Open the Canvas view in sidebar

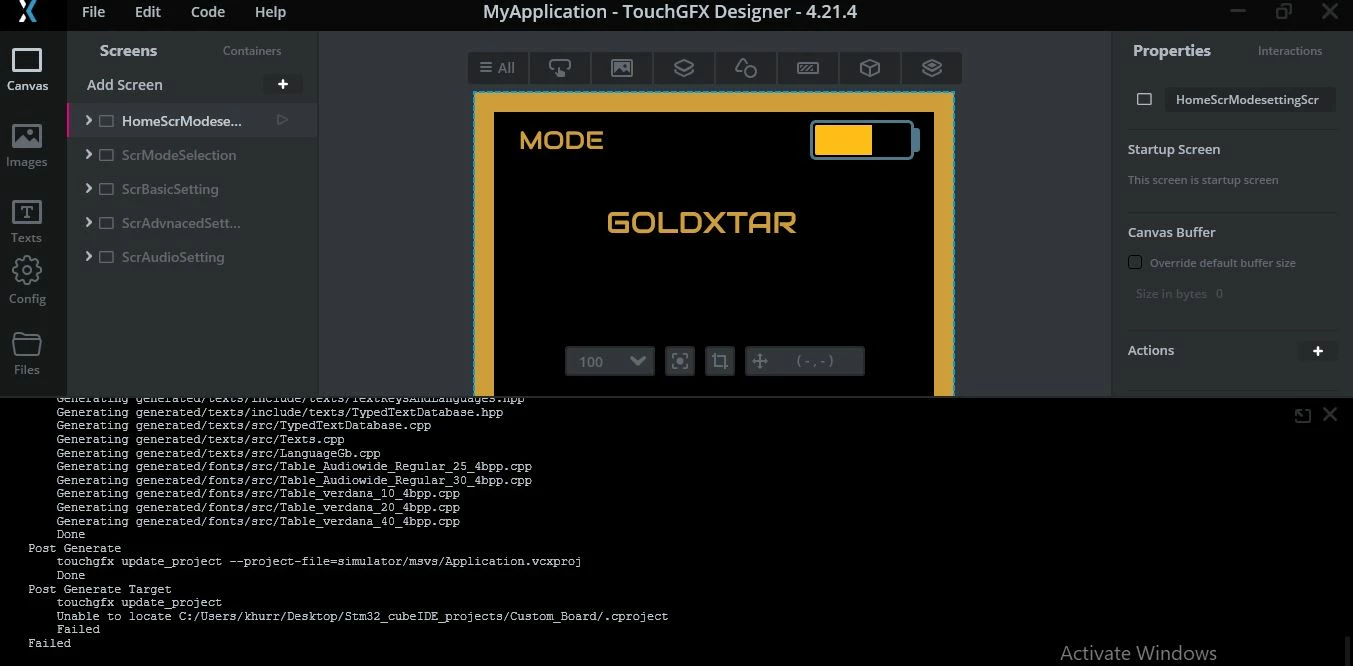(27, 69)
